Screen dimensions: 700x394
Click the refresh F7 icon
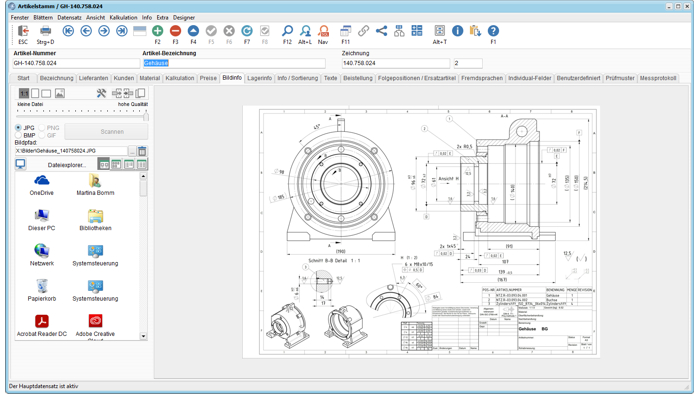pos(247,31)
